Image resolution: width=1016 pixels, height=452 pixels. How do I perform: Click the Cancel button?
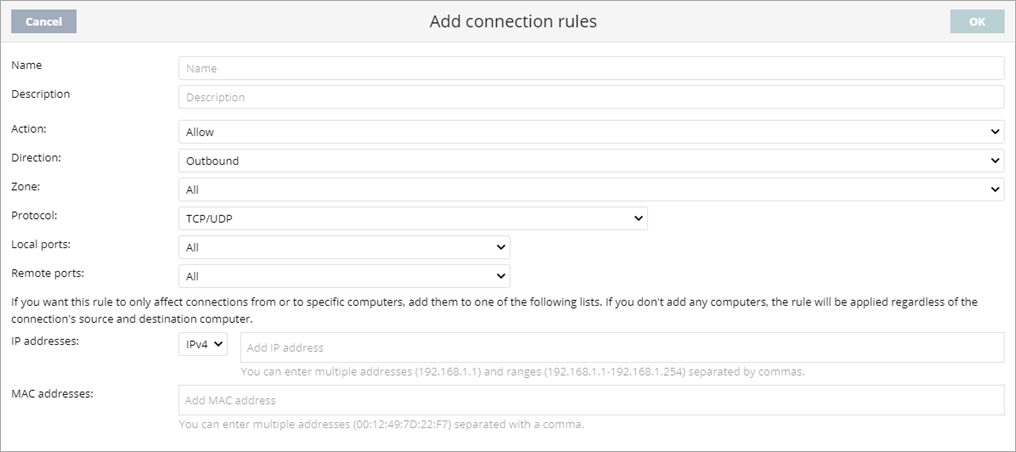click(43, 22)
